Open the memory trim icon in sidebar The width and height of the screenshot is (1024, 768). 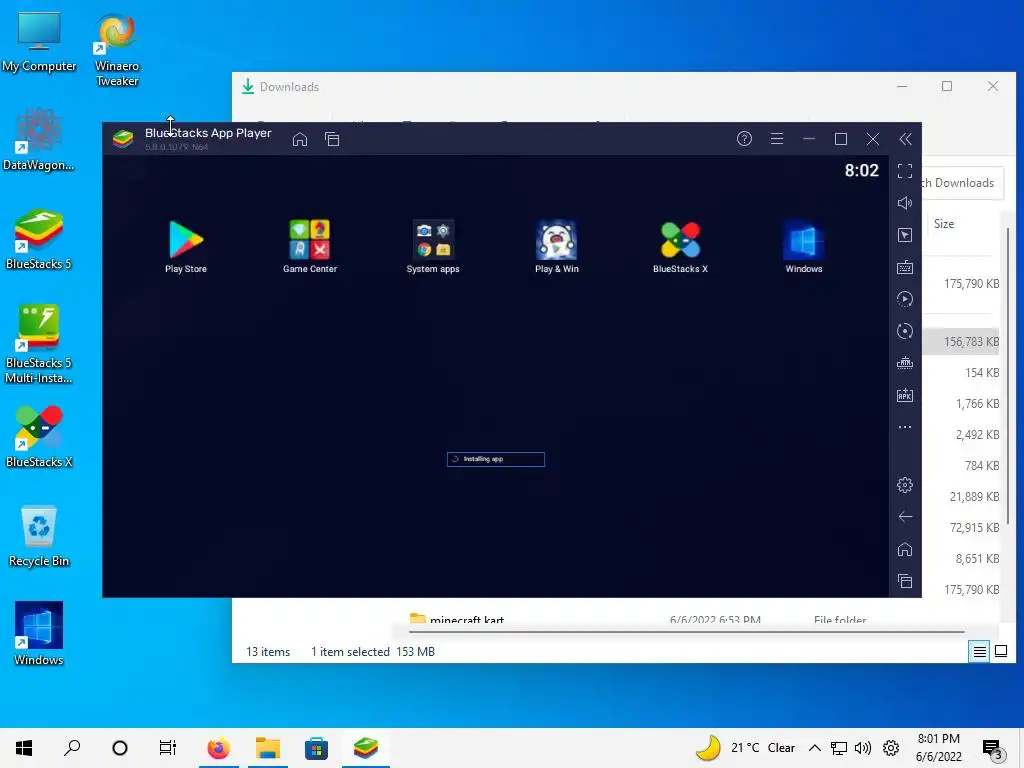[905, 363]
